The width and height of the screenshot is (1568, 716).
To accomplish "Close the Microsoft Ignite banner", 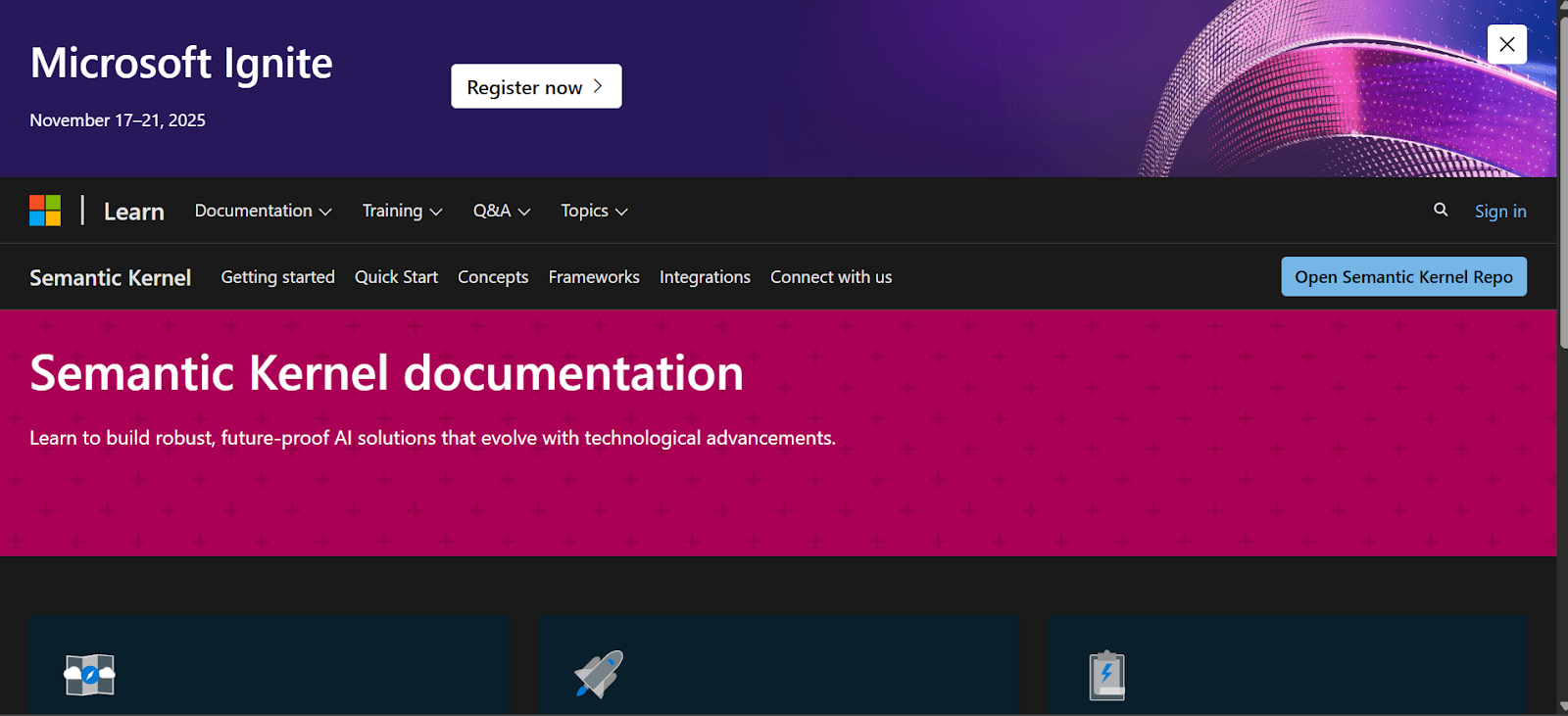I will tap(1507, 44).
